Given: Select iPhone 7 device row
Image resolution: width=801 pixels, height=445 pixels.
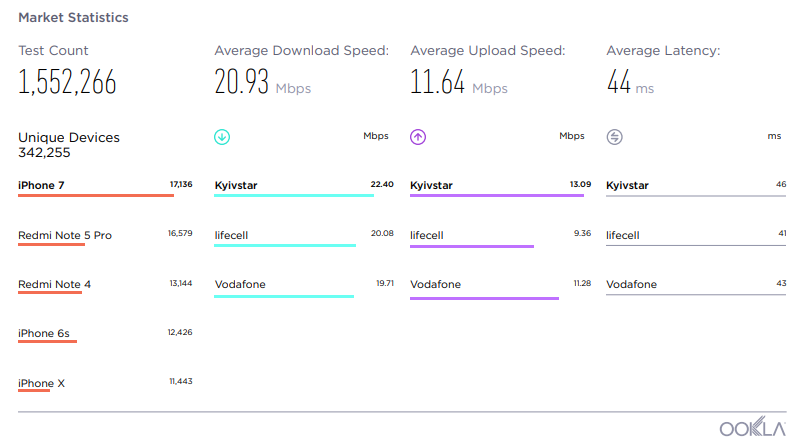Looking at the screenshot, I should 105,186.
